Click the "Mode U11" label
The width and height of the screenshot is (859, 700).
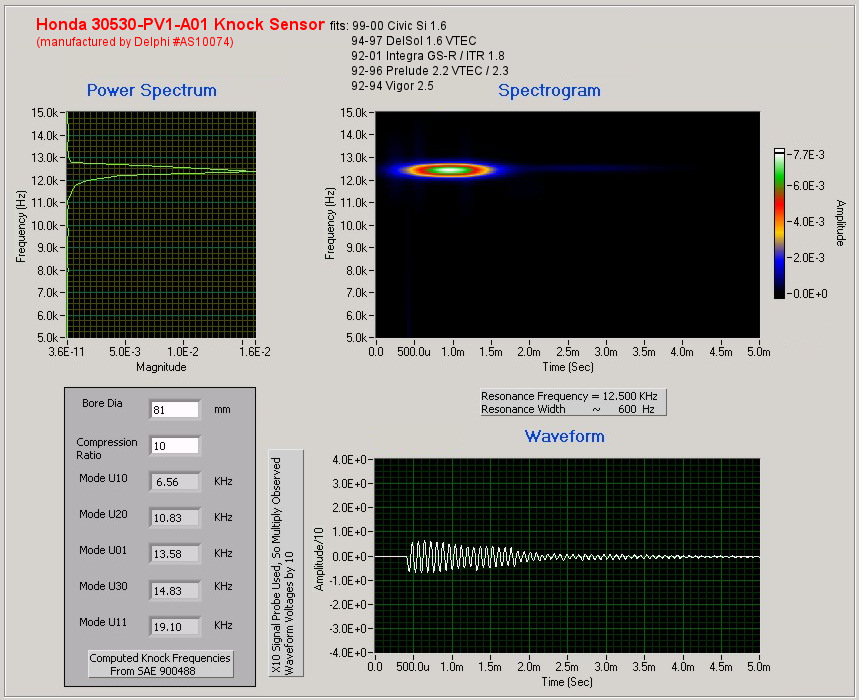pyautogui.click(x=103, y=622)
